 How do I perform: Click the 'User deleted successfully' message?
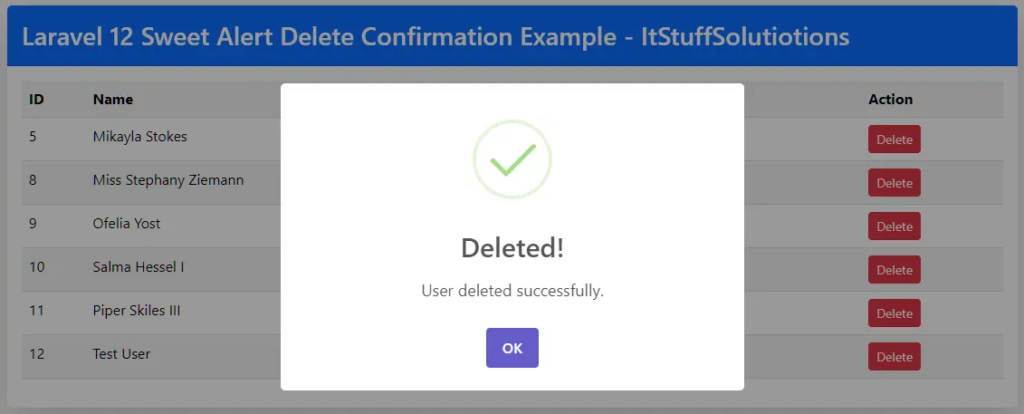coord(512,292)
